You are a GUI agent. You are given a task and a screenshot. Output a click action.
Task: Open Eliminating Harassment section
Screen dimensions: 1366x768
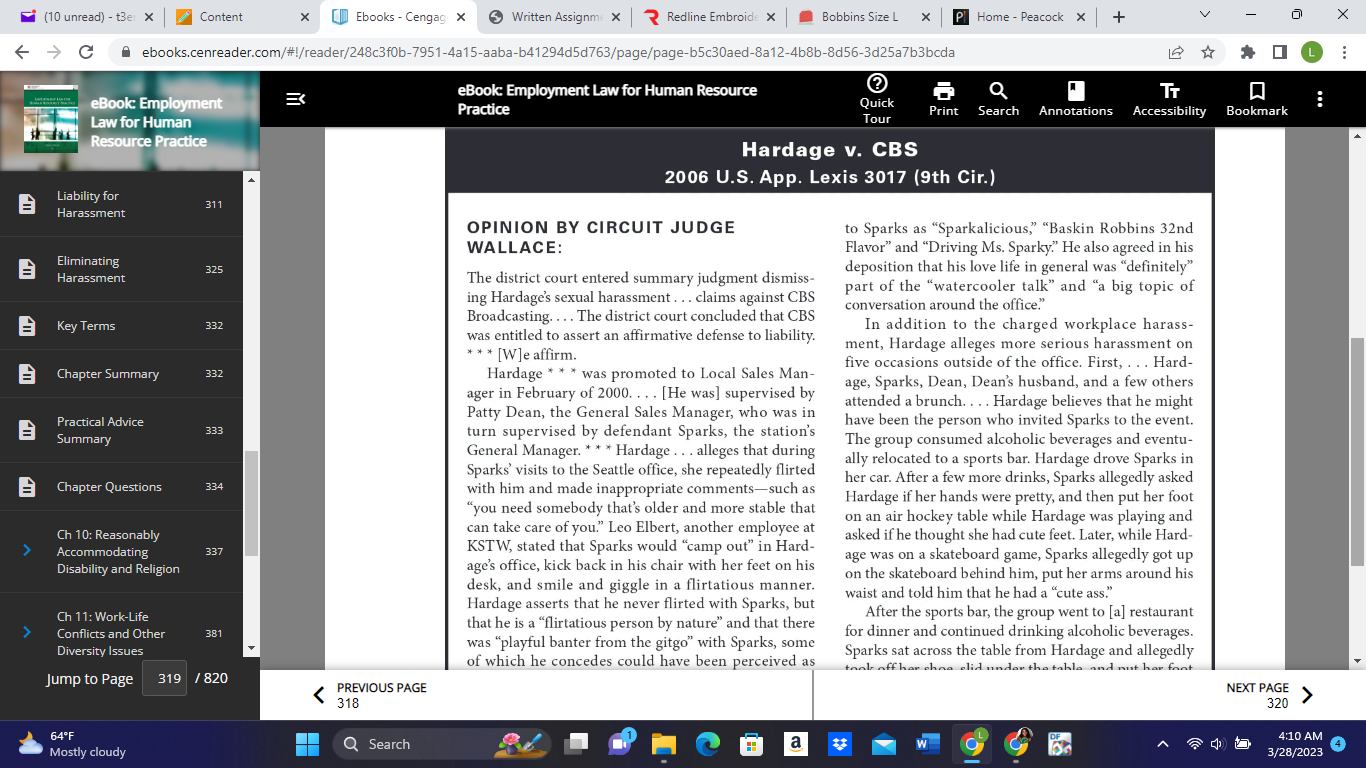tap(121, 269)
